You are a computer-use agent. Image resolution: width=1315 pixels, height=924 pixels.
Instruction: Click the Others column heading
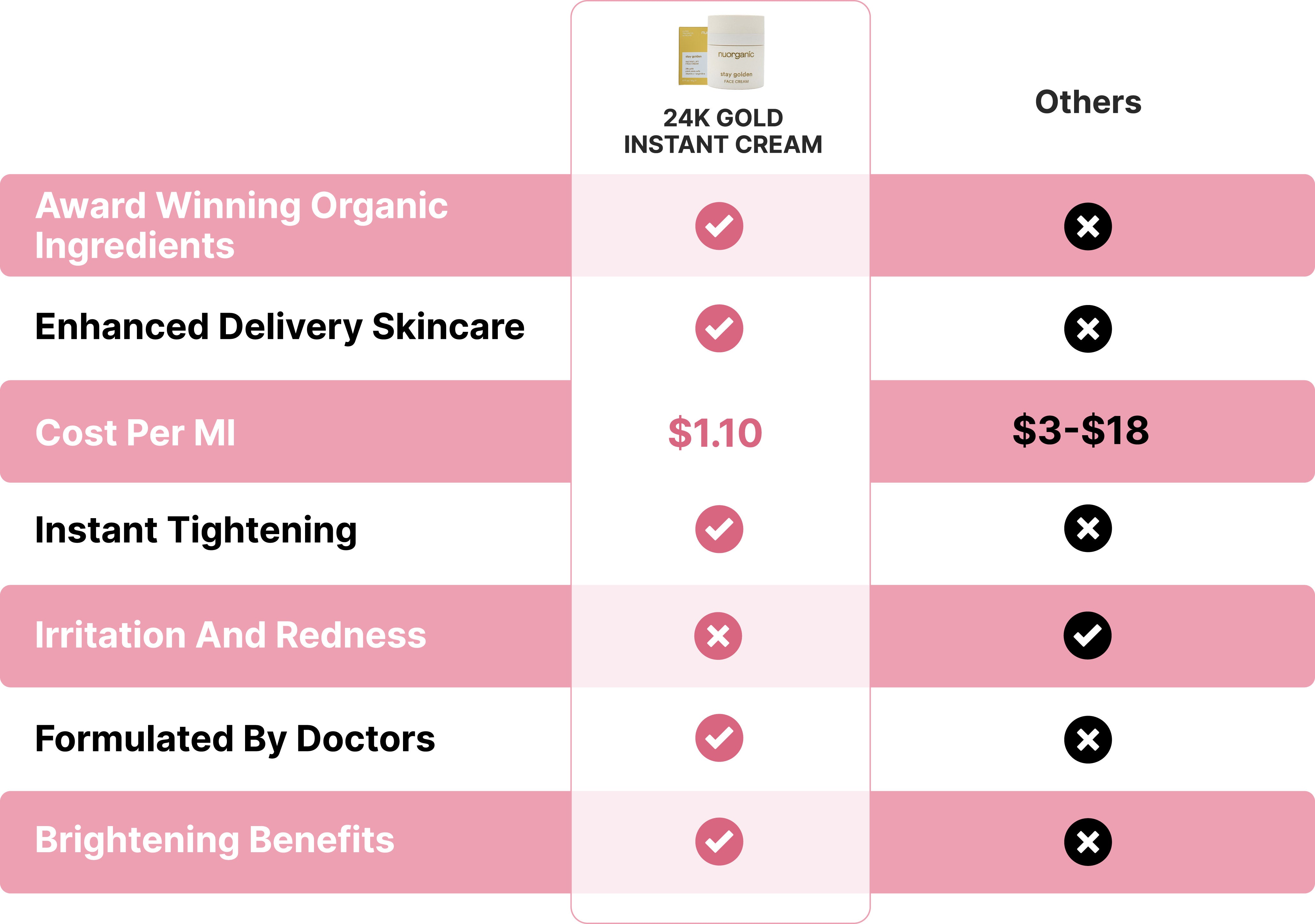coord(1088,102)
